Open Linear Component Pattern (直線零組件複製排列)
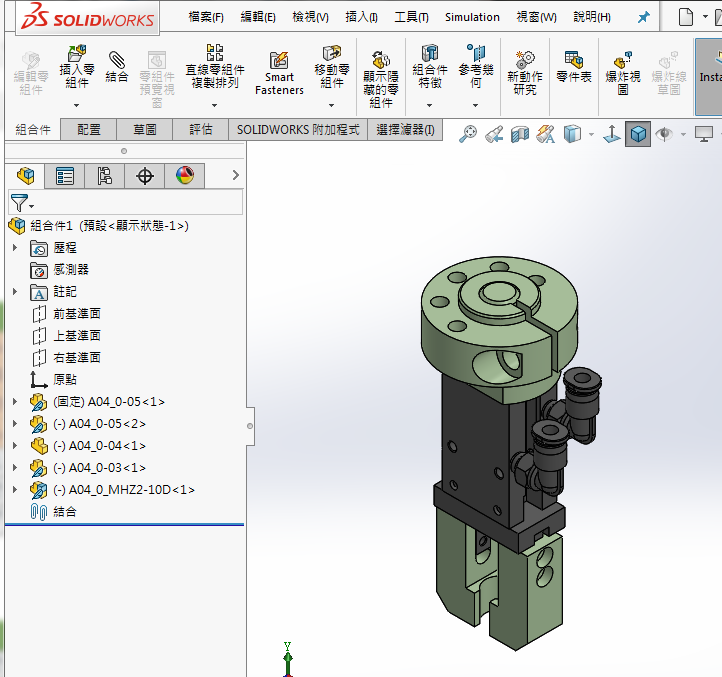 click(x=215, y=66)
